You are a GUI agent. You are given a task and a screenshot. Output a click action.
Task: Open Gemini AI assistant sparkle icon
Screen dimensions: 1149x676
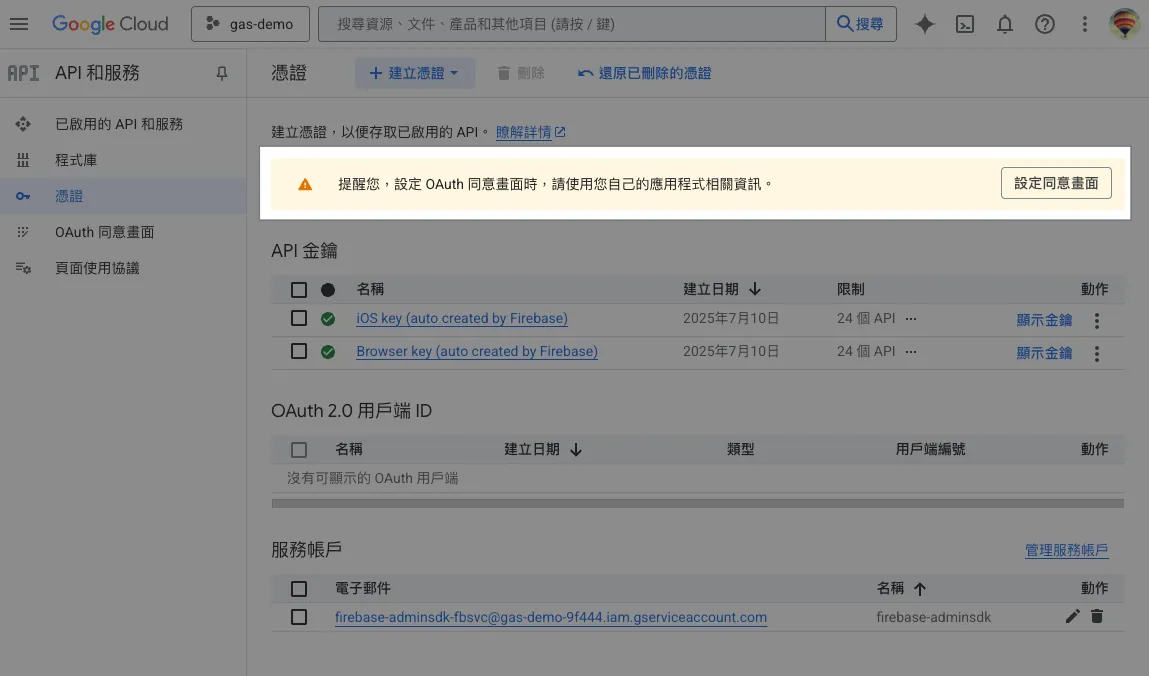pos(925,25)
